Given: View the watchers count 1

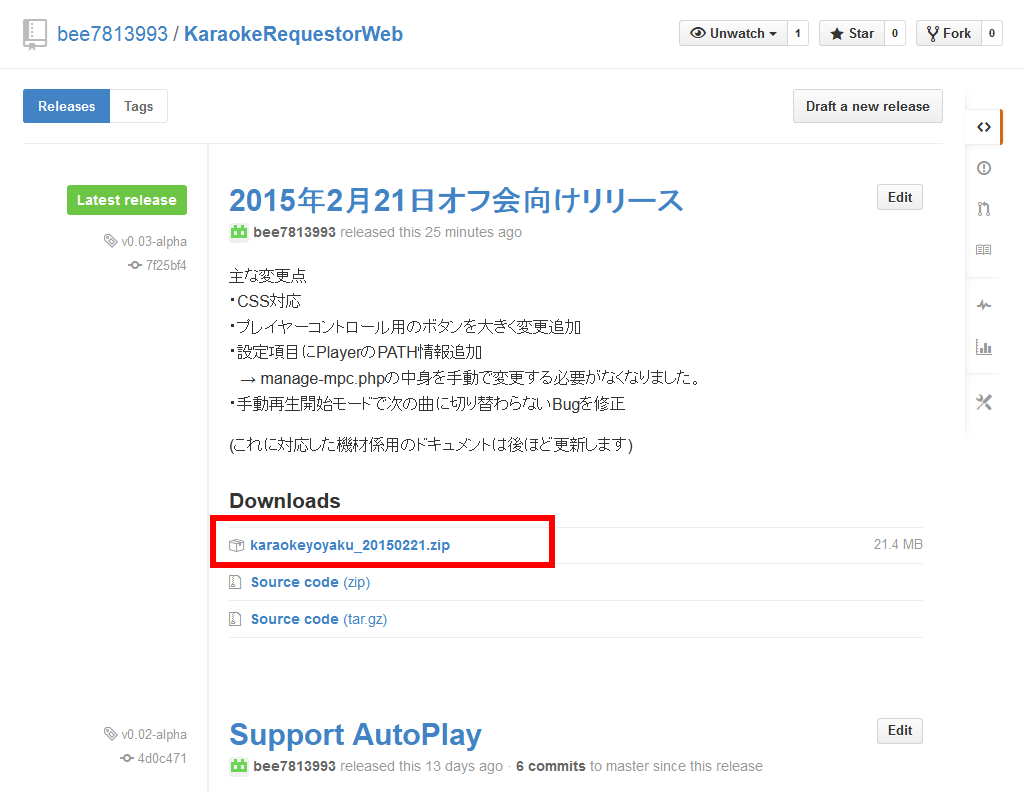Looking at the screenshot, I should click(x=798, y=33).
